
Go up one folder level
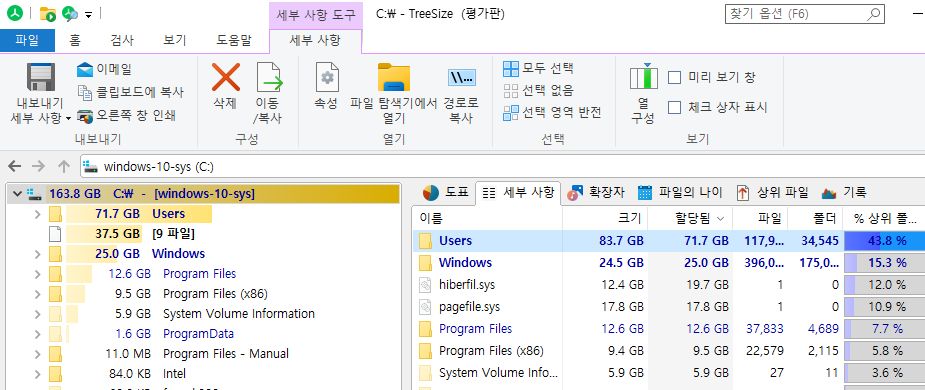coord(64,166)
